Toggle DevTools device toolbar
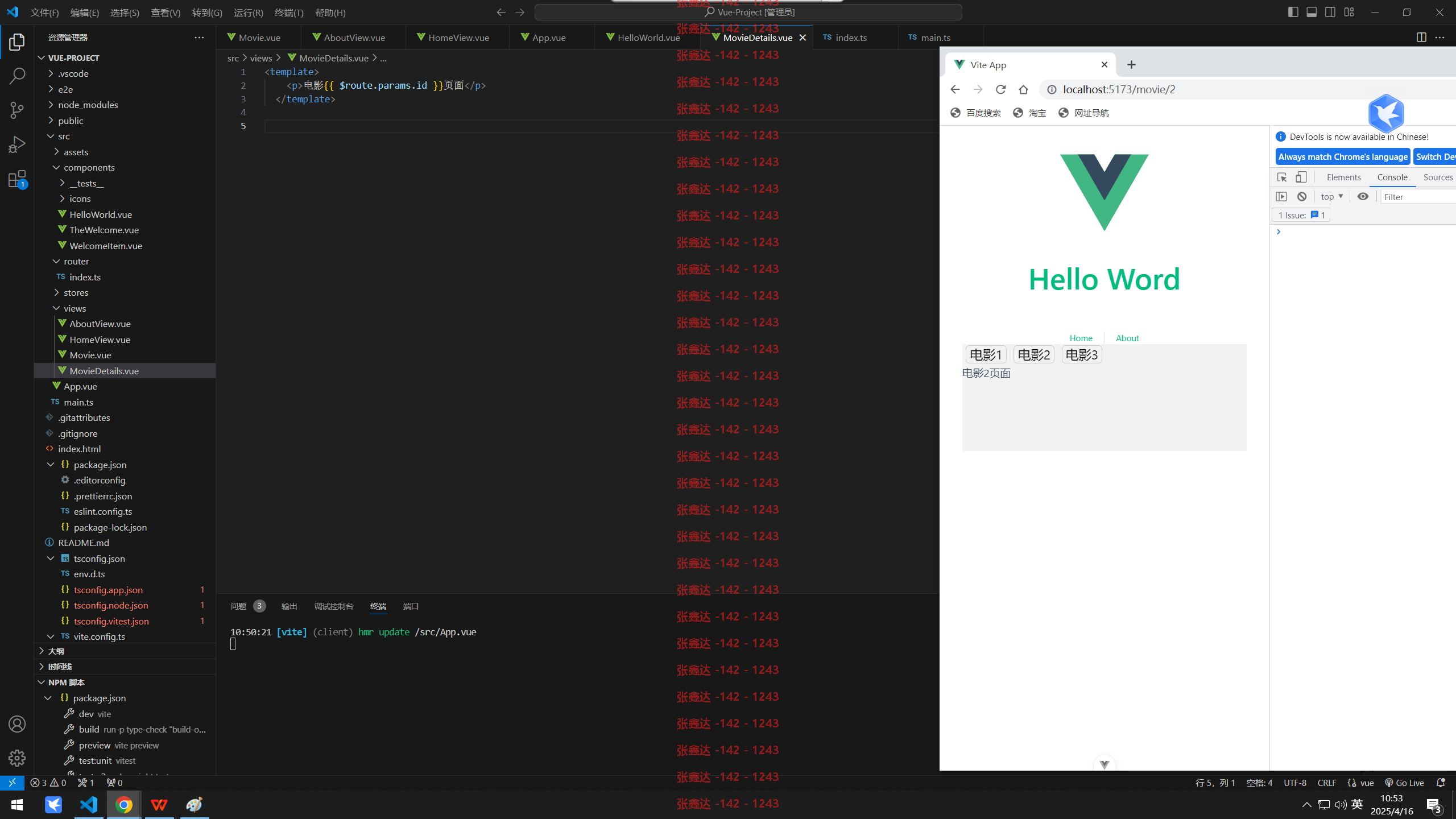Screen dimensions: 1456x819 1301,177
